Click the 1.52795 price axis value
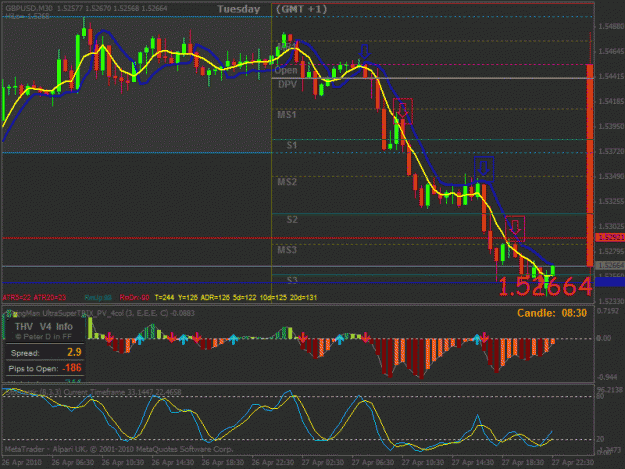 click(611, 251)
